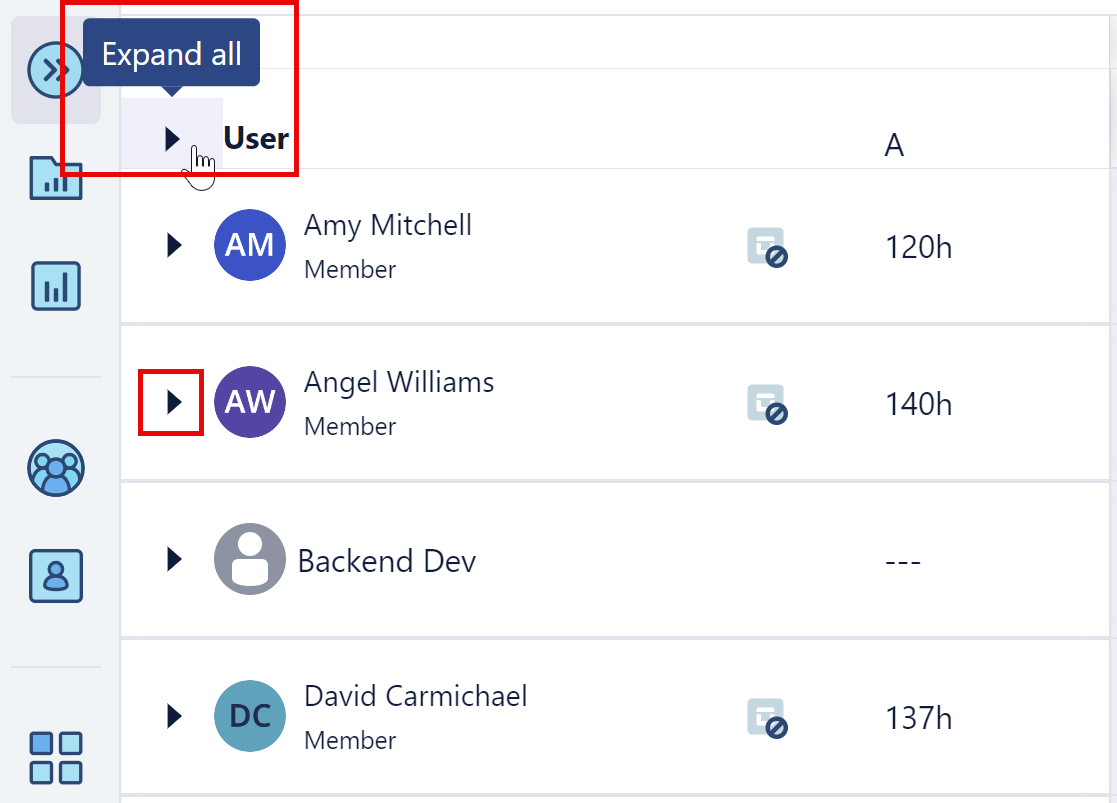Expand all user rows via header arrow
Screen dimensions: 1117x803
tap(172, 138)
